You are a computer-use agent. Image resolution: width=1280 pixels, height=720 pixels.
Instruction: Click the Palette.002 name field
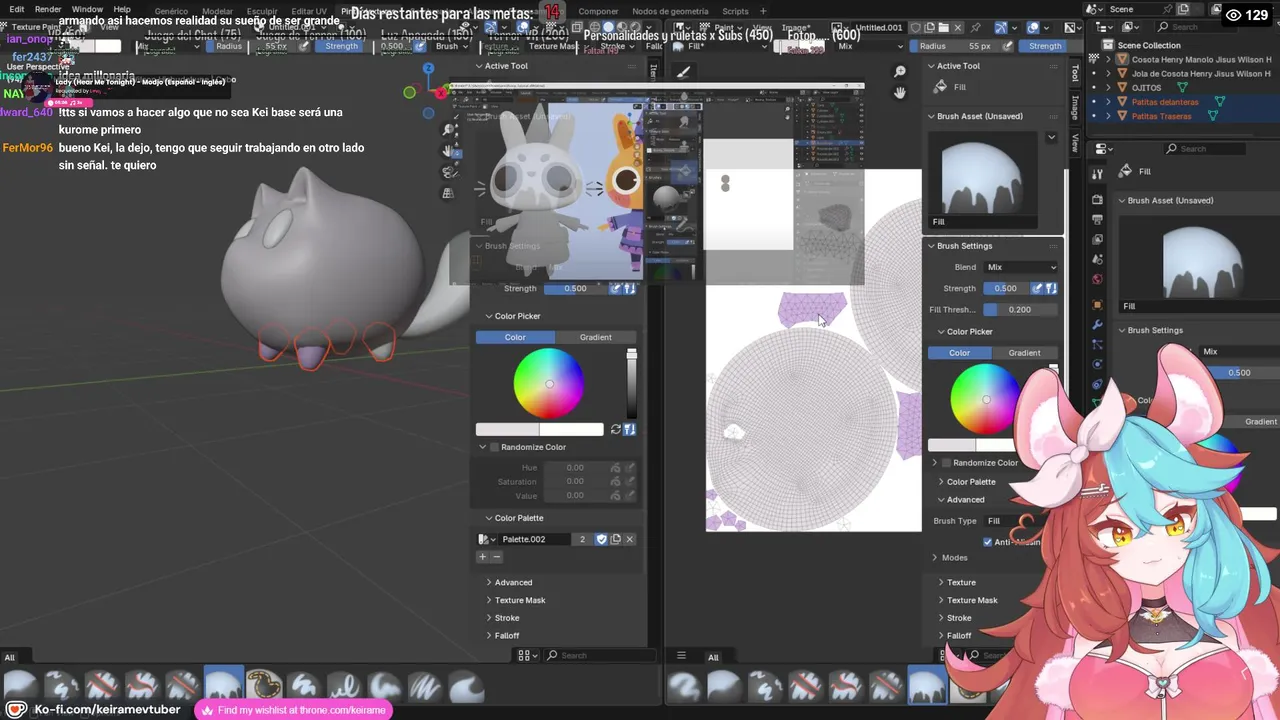(535, 539)
